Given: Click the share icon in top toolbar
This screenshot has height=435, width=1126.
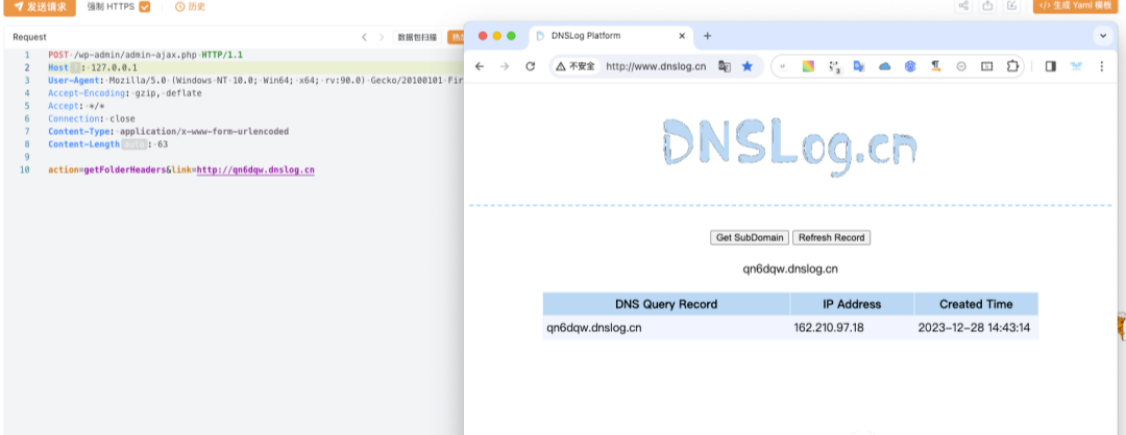Looking at the screenshot, I should [x=963, y=6].
